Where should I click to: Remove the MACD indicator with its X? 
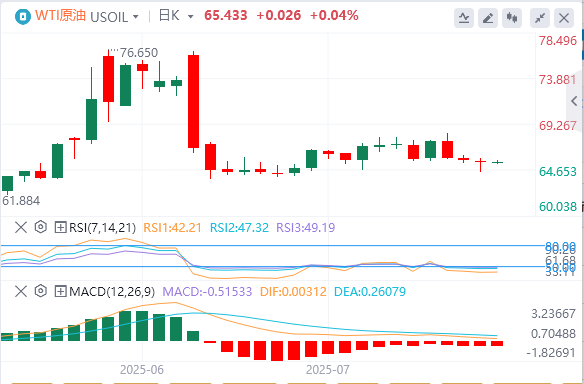[x=21, y=291]
